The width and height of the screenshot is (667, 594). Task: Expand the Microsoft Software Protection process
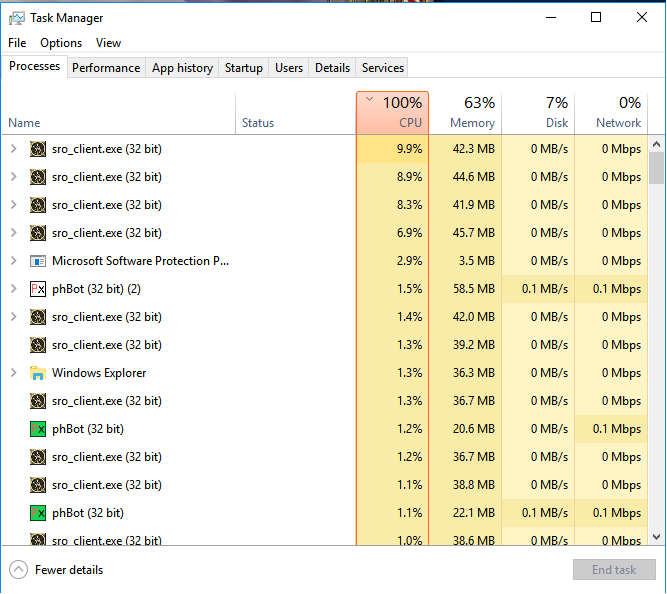point(13,261)
